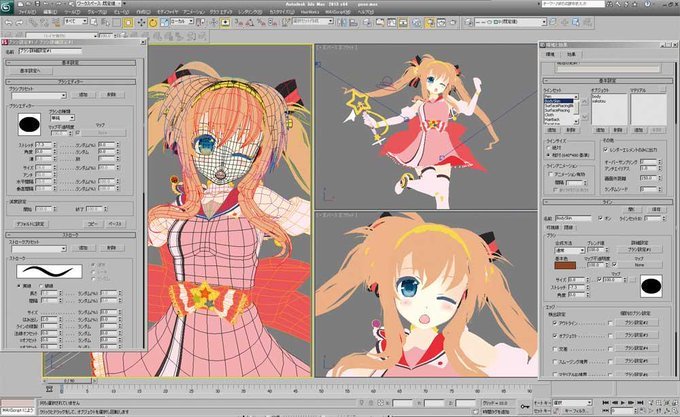
Task: Uncheck オブジェクト edge checkbox
Action: point(555,336)
